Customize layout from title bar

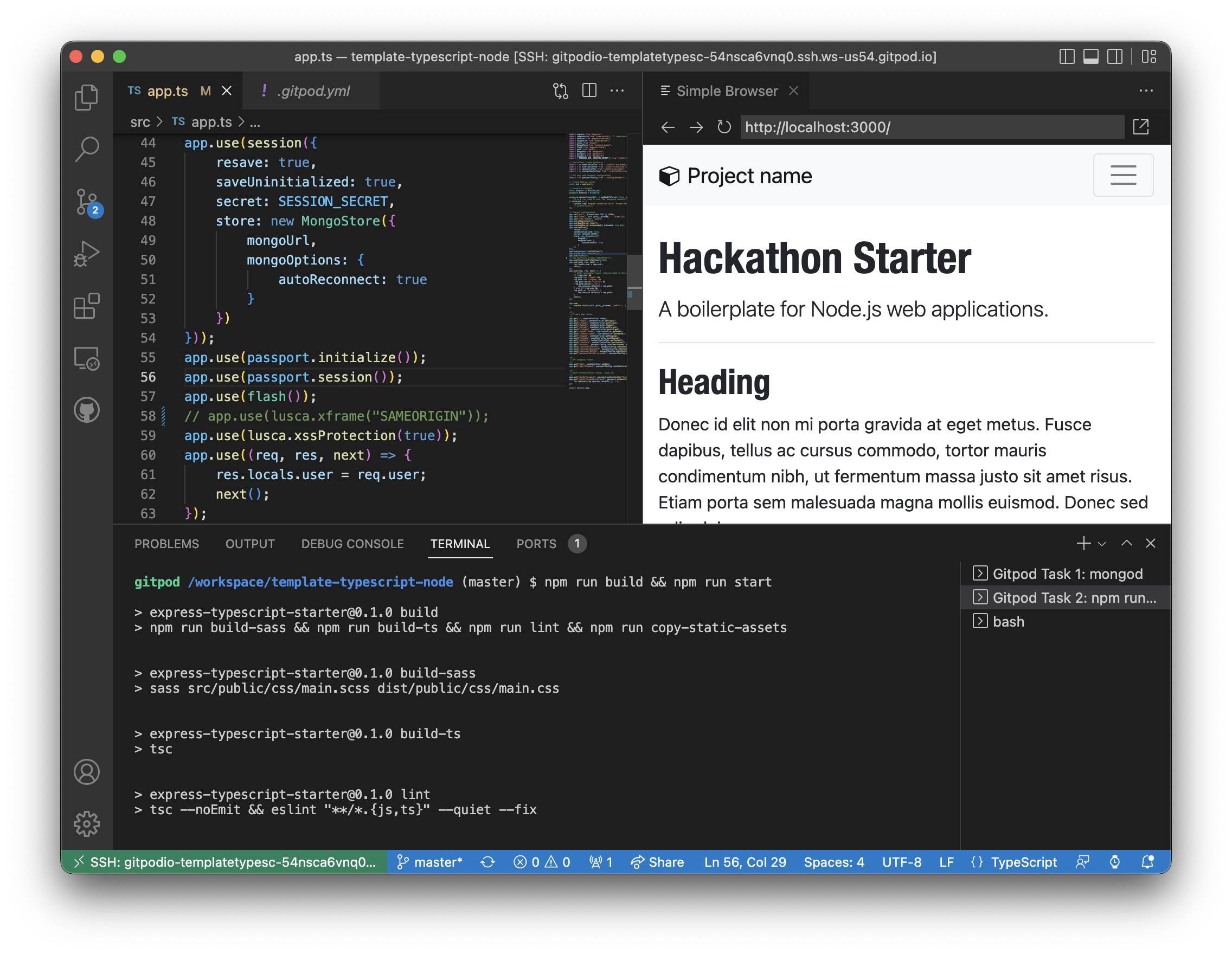1149,56
